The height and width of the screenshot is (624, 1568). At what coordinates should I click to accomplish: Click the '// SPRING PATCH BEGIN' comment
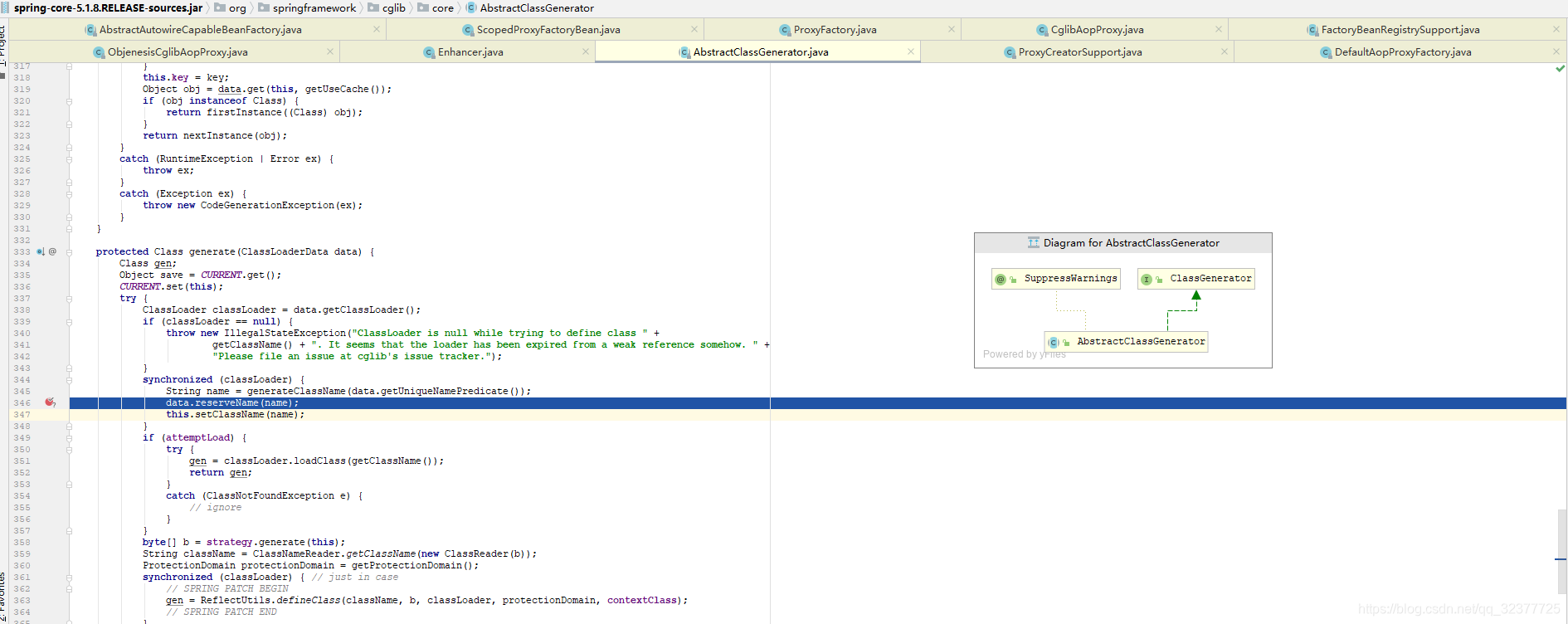click(227, 589)
